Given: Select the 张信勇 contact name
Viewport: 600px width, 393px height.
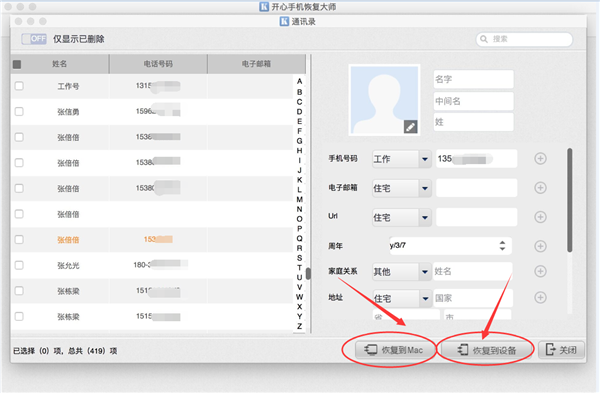Looking at the screenshot, I should coord(68,112).
